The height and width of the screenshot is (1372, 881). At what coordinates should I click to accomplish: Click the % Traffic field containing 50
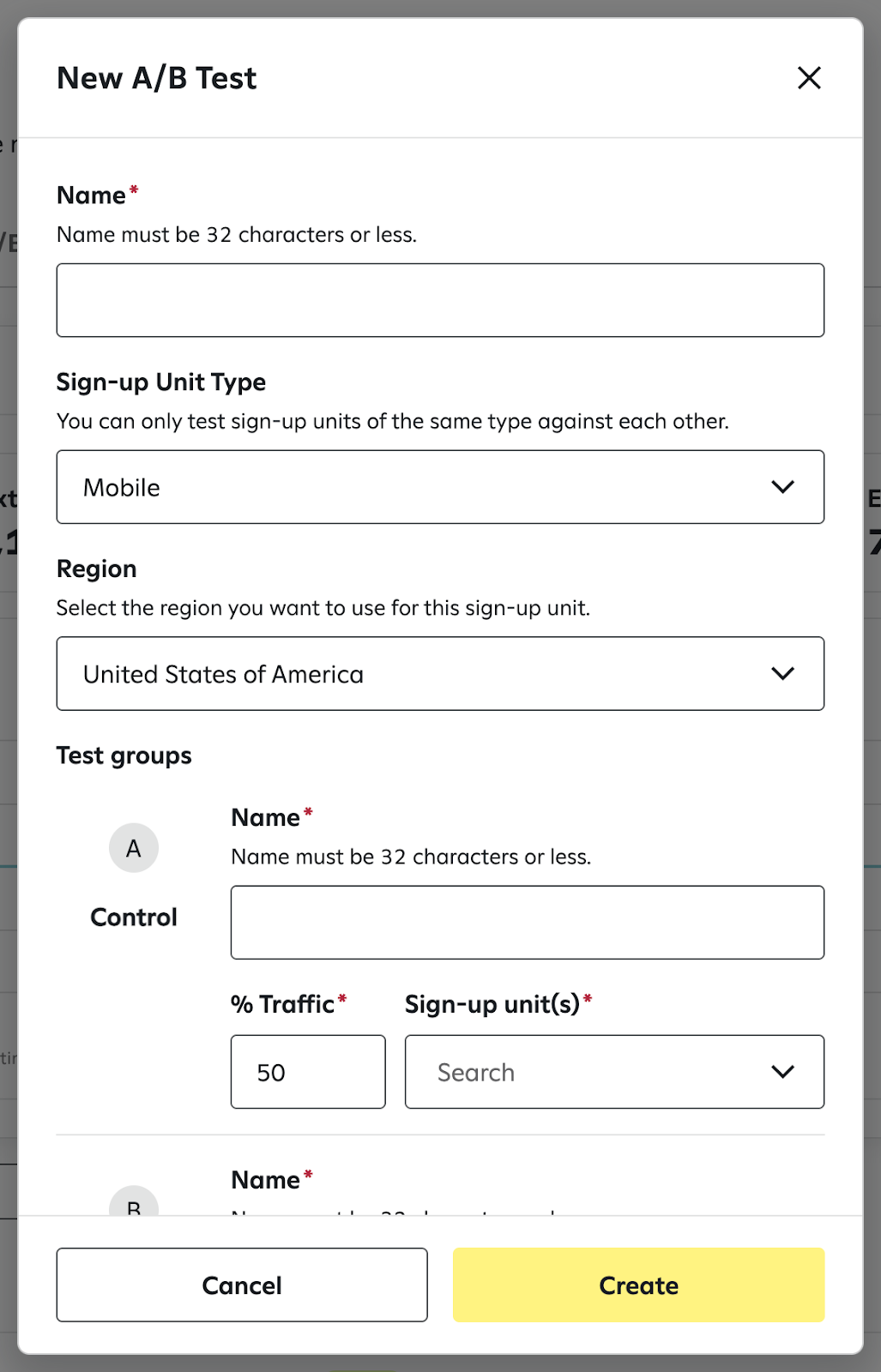308,1072
